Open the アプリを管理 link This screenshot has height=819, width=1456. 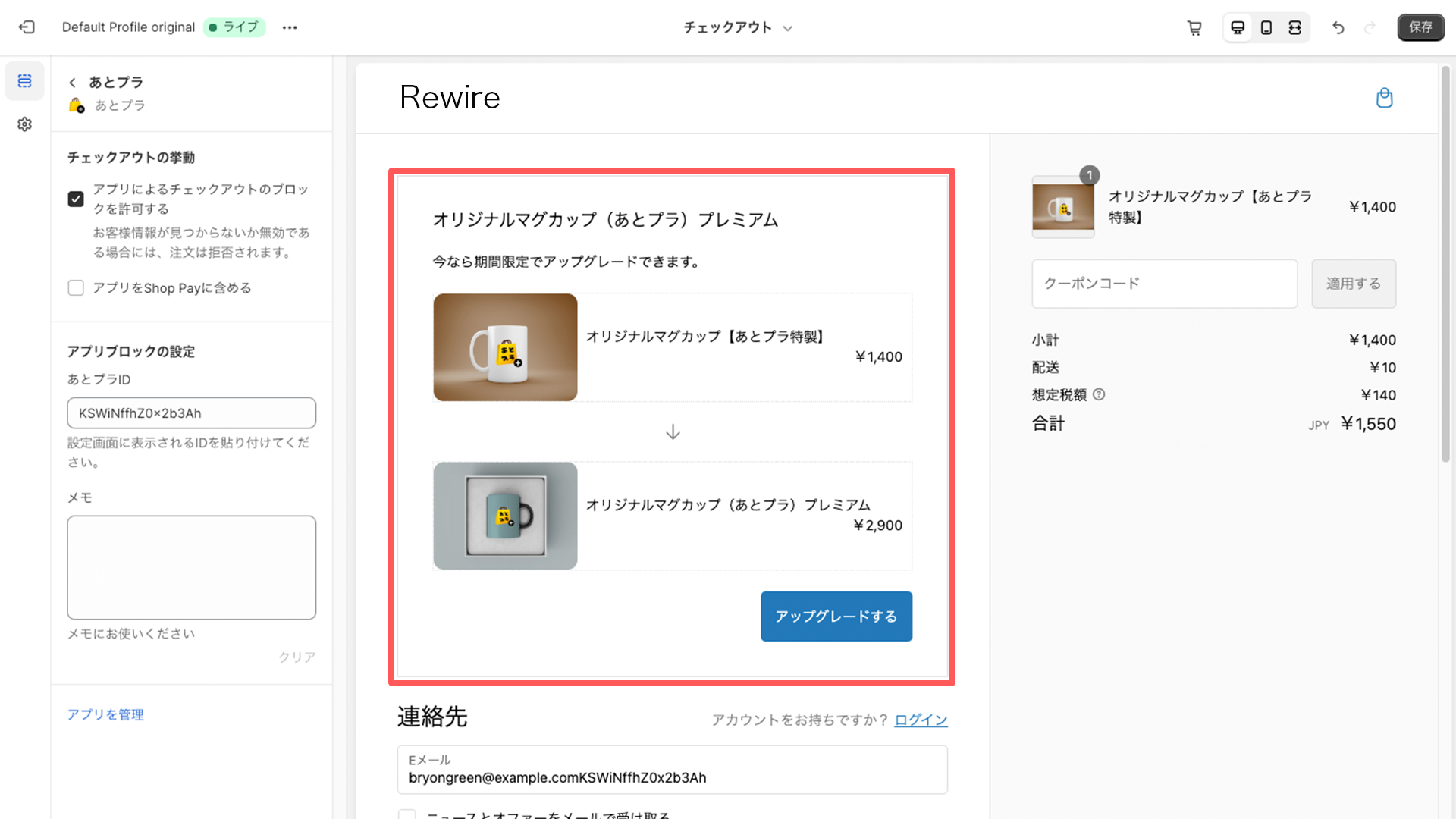[x=105, y=714]
